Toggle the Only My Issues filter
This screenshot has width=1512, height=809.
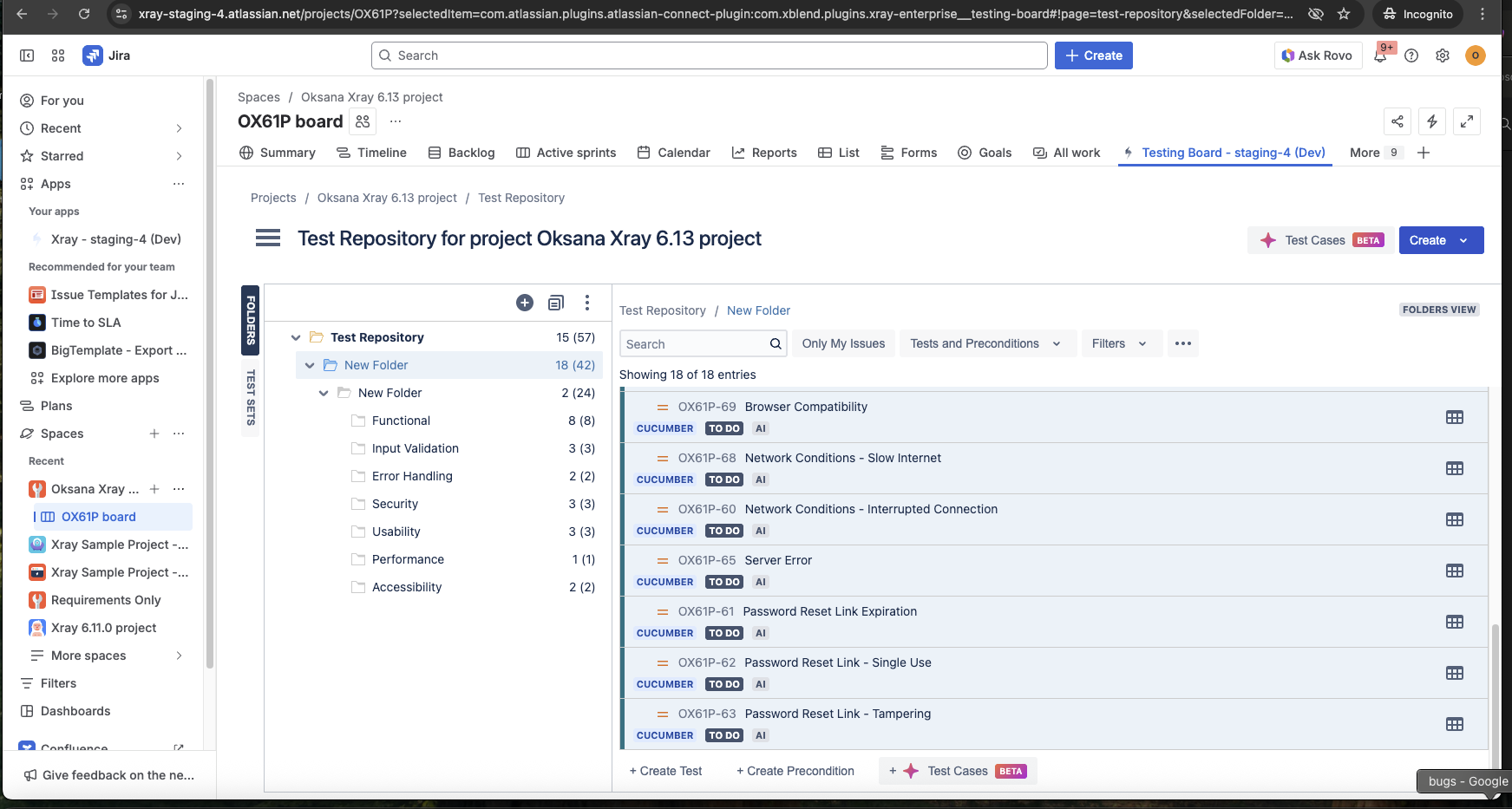tap(843, 343)
